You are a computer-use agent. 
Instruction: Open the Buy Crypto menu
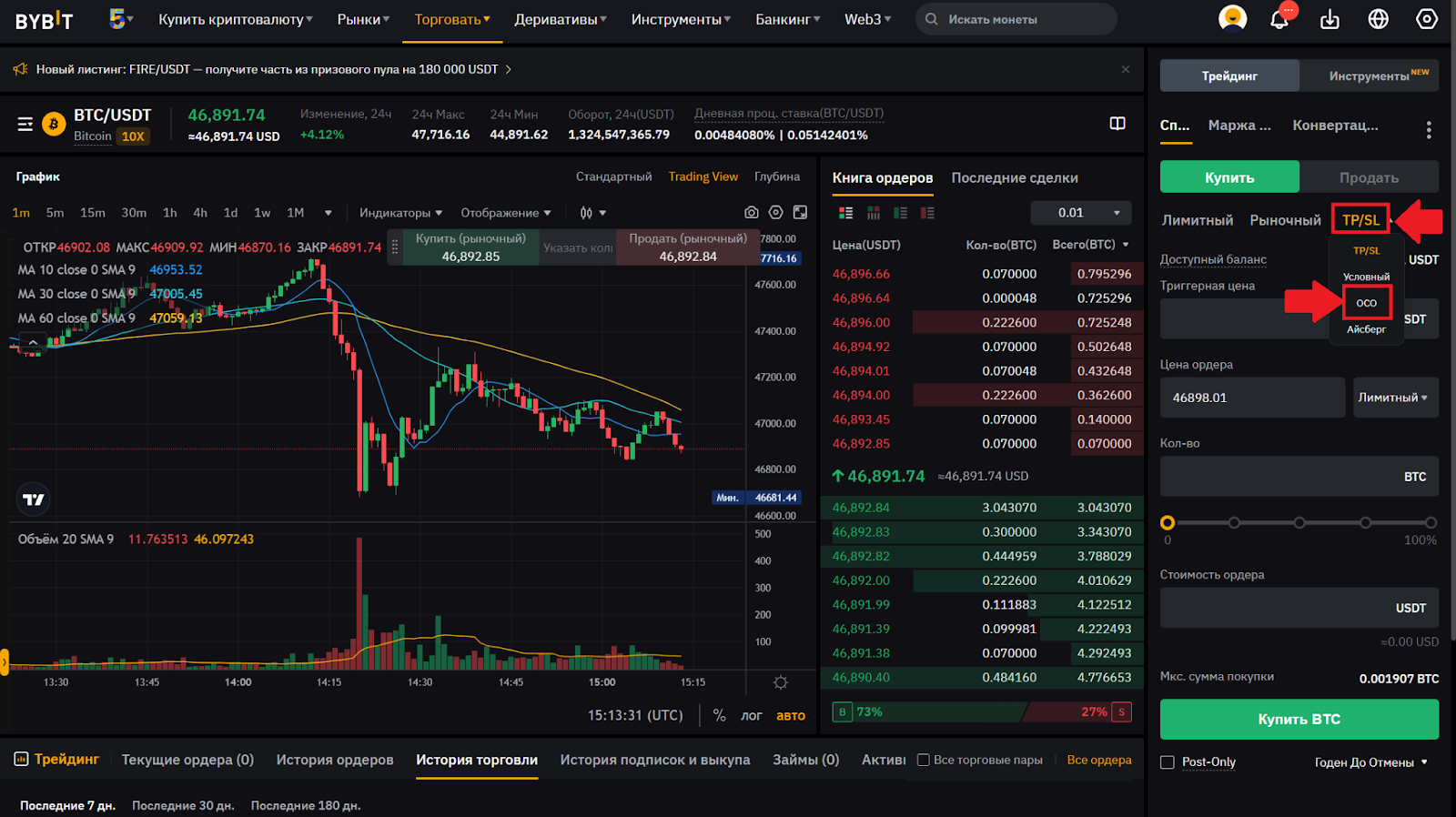(x=236, y=19)
